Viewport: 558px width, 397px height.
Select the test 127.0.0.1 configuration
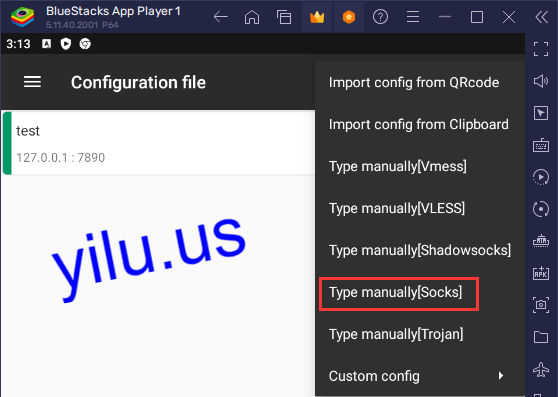point(159,143)
